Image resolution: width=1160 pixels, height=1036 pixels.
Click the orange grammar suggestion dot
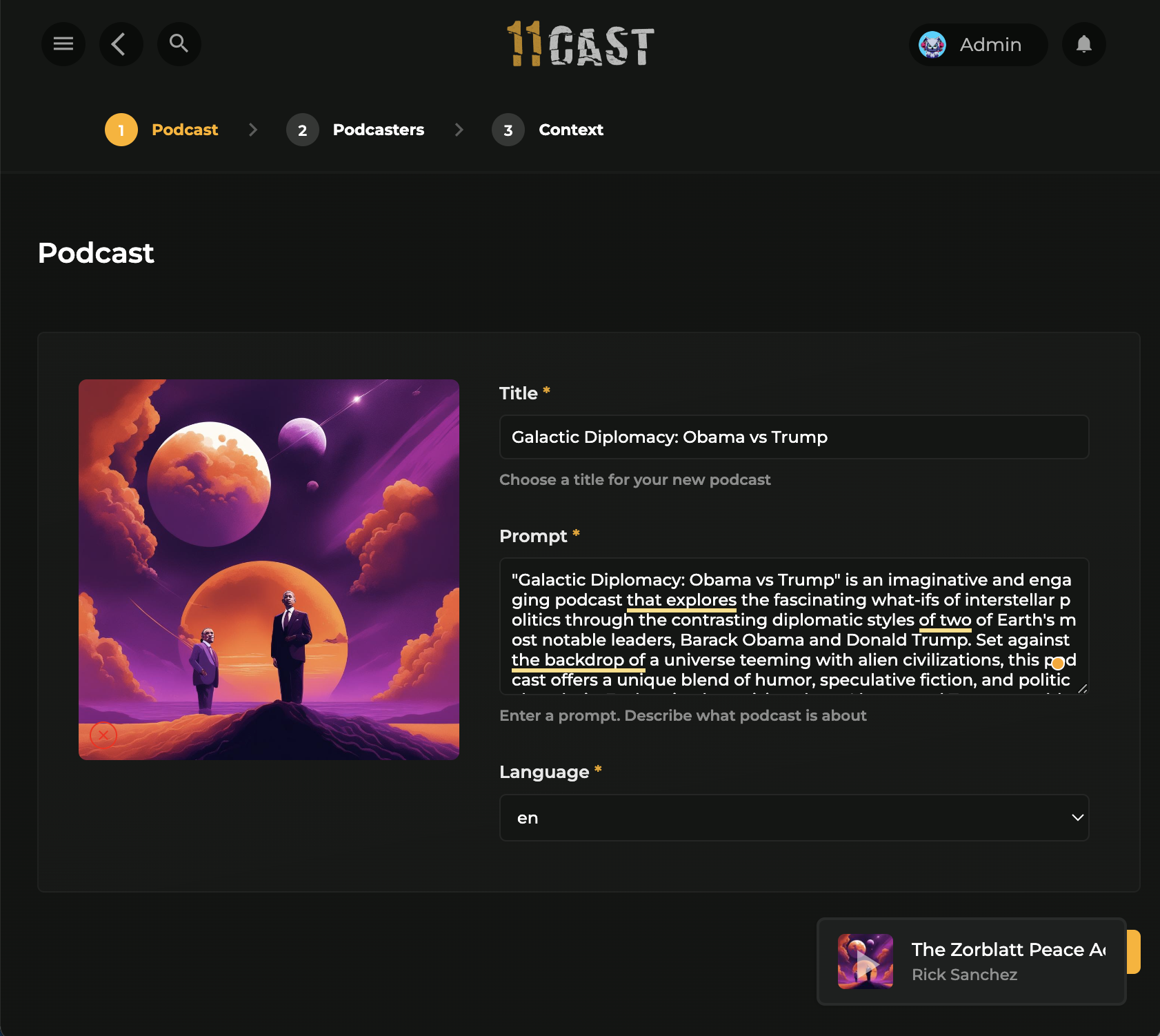pyautogui.click(x=1058, y=664)
